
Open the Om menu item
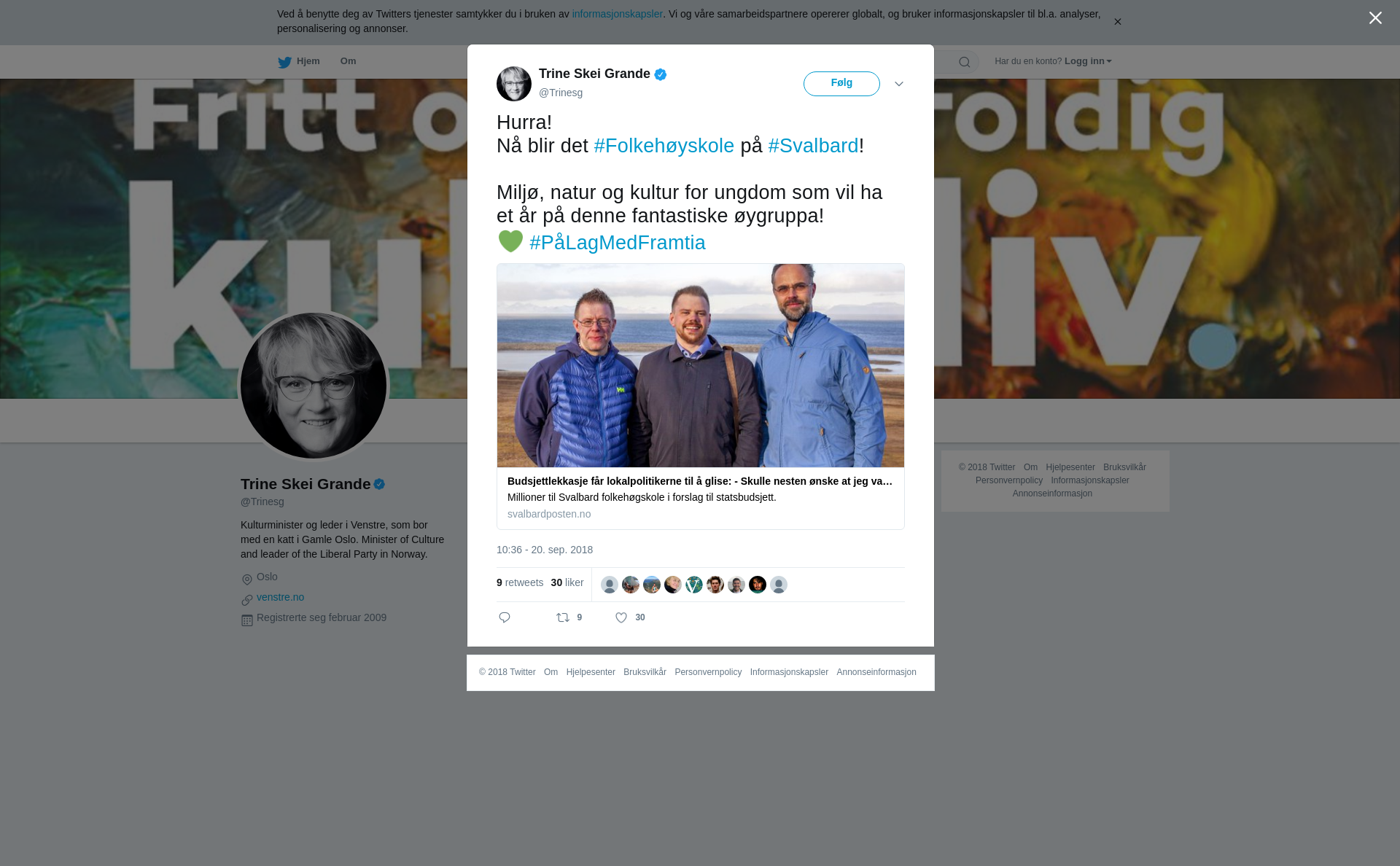pos(349,61)
